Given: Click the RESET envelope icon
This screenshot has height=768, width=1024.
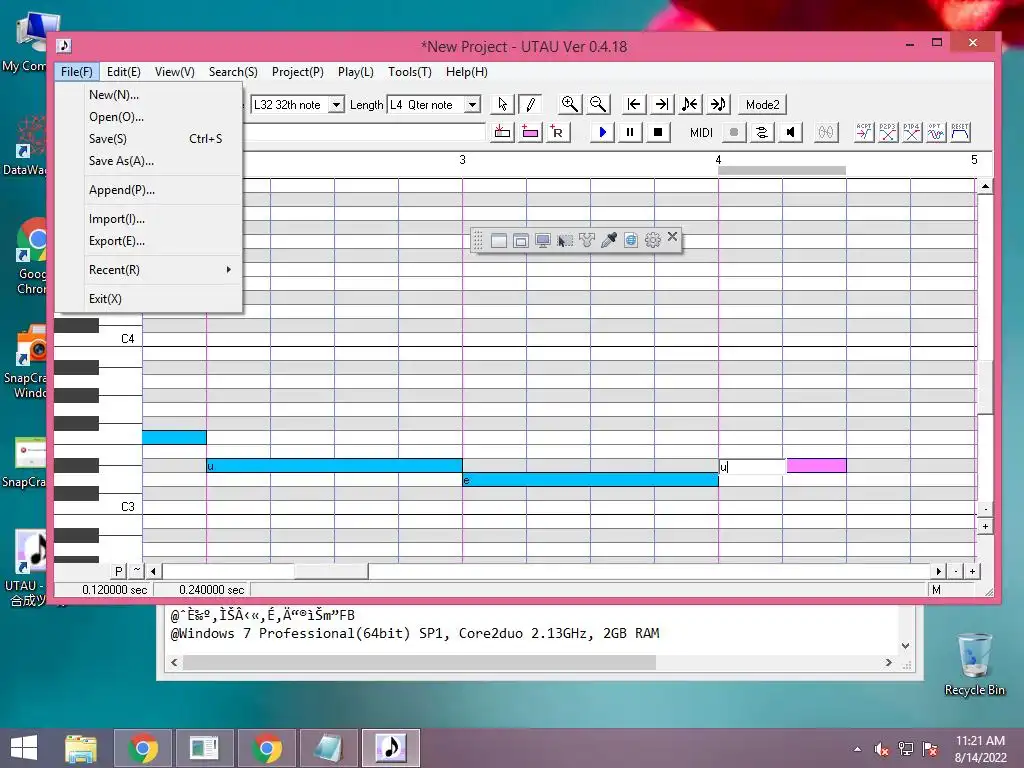Looking at the screenshot, I should 961,133.
